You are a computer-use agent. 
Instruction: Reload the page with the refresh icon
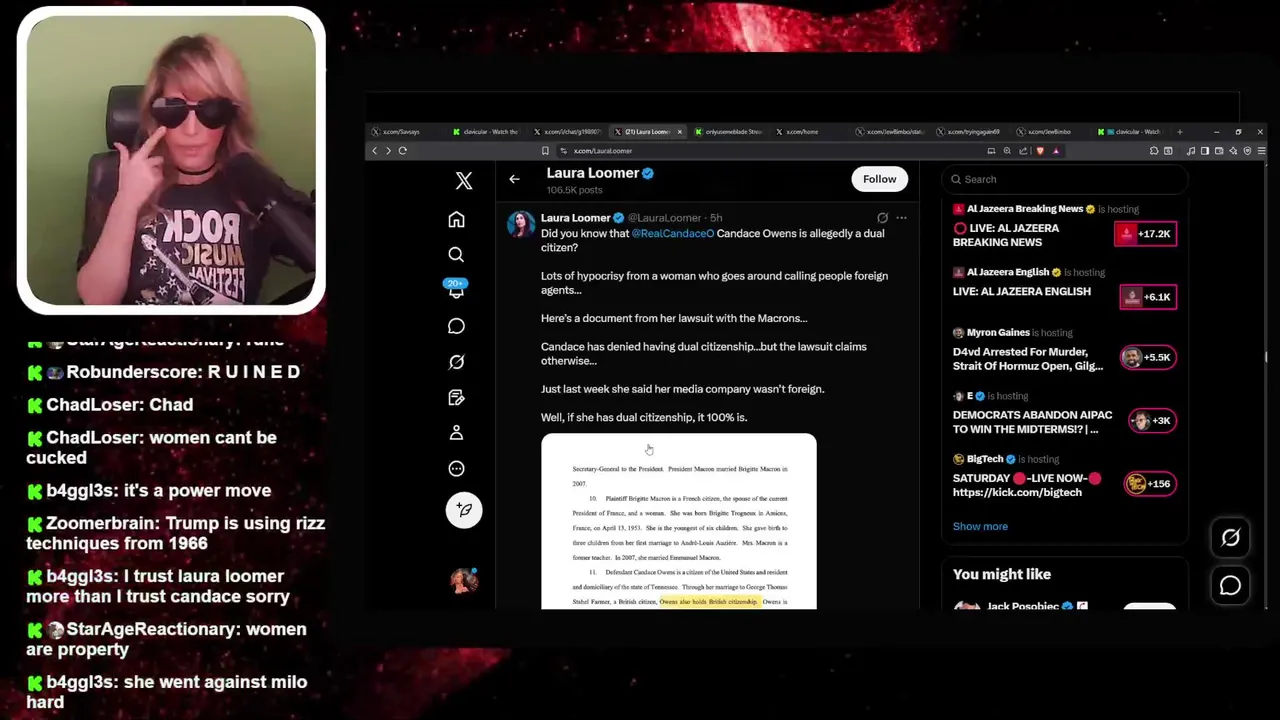tap(402, 151)
